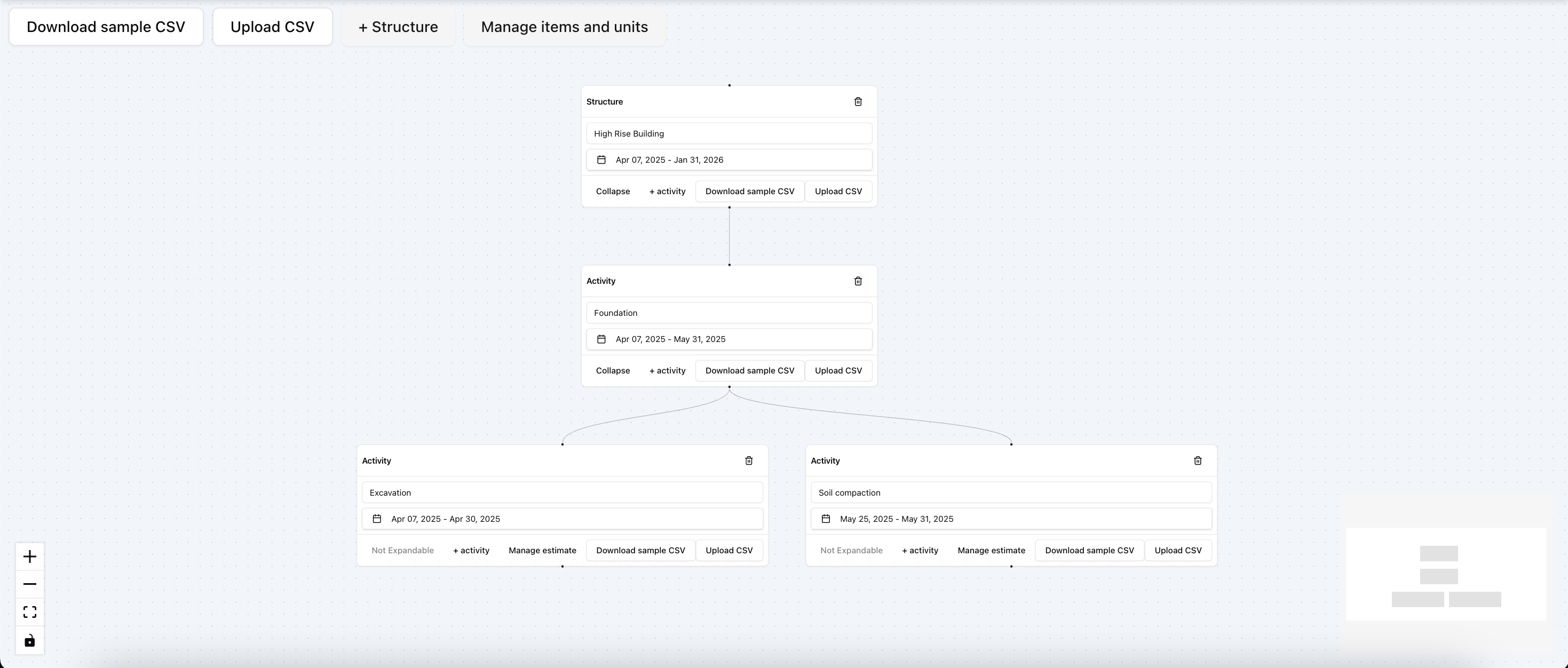This screenshot has width=1568, height=668.
Task: Click top-left Download sample CSV button
Action: coord(106,27)
